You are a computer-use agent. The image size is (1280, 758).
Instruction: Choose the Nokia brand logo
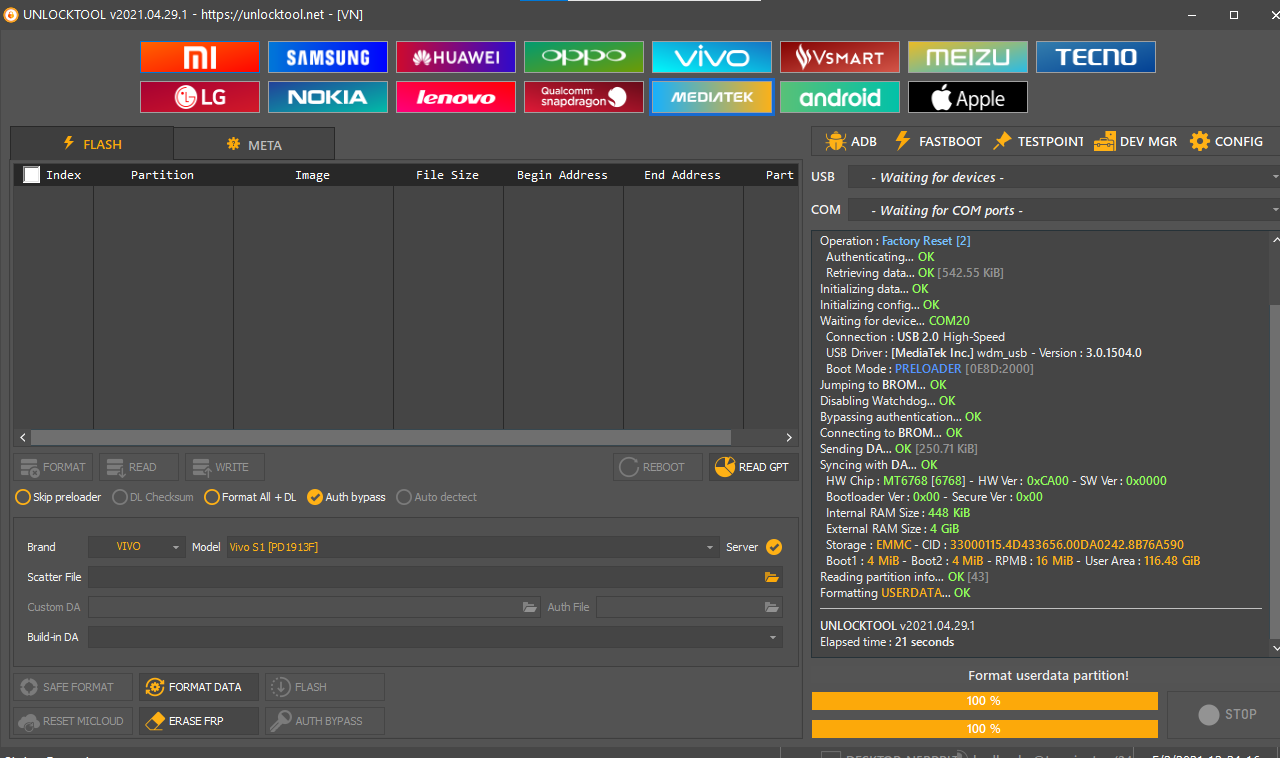tap(328, 97)
